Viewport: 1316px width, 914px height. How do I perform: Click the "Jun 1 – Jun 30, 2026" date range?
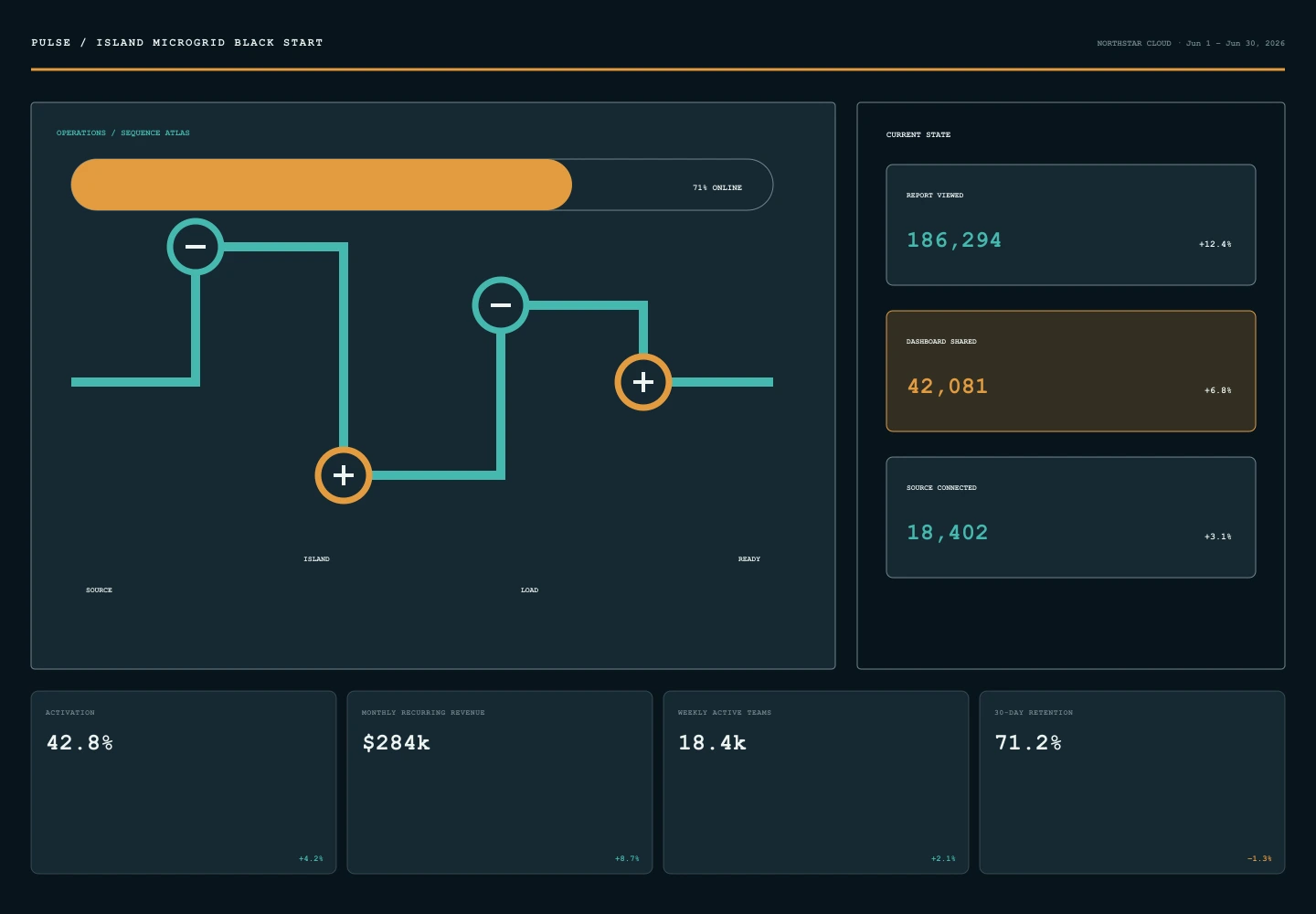pyautogui.click(x=1236, y=43)
